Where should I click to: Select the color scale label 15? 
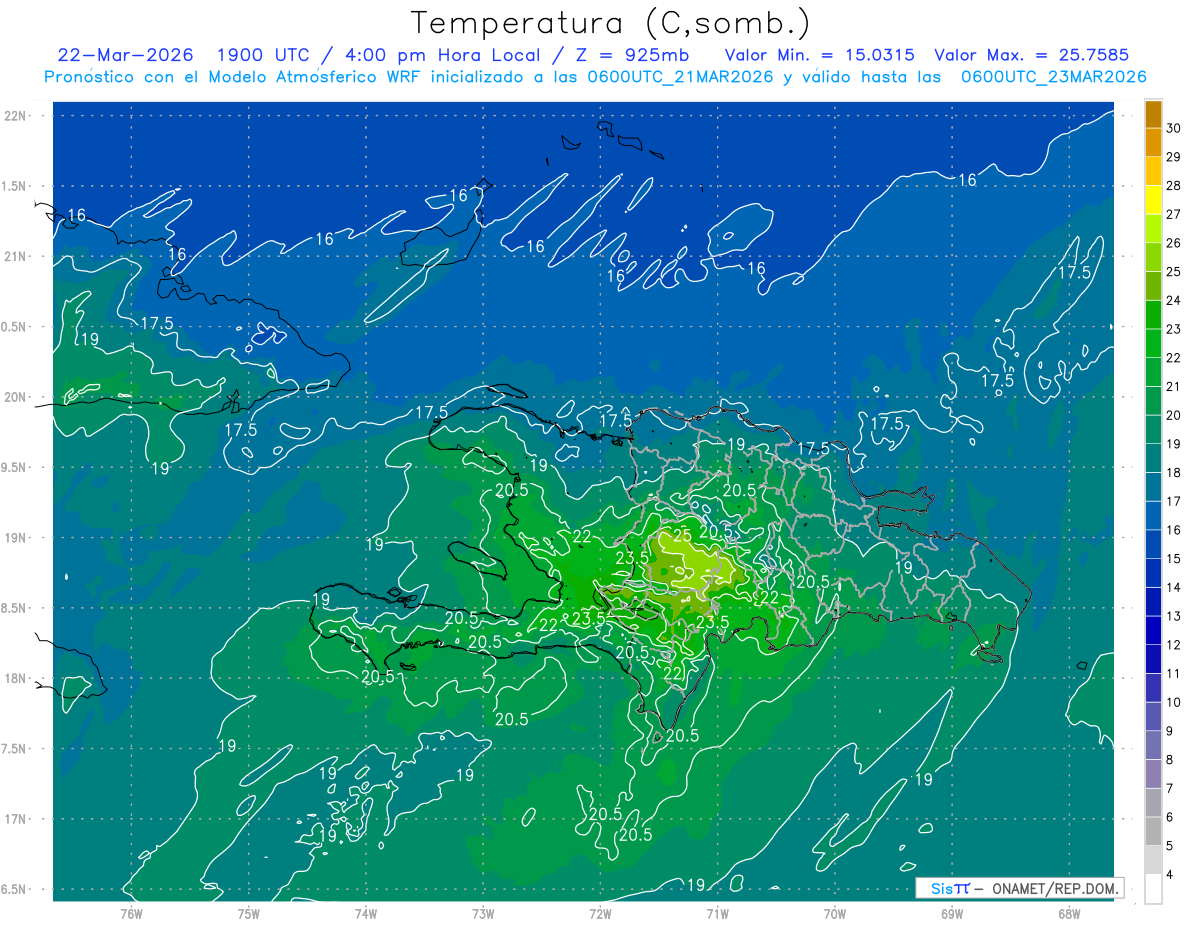coord(1174,559)
